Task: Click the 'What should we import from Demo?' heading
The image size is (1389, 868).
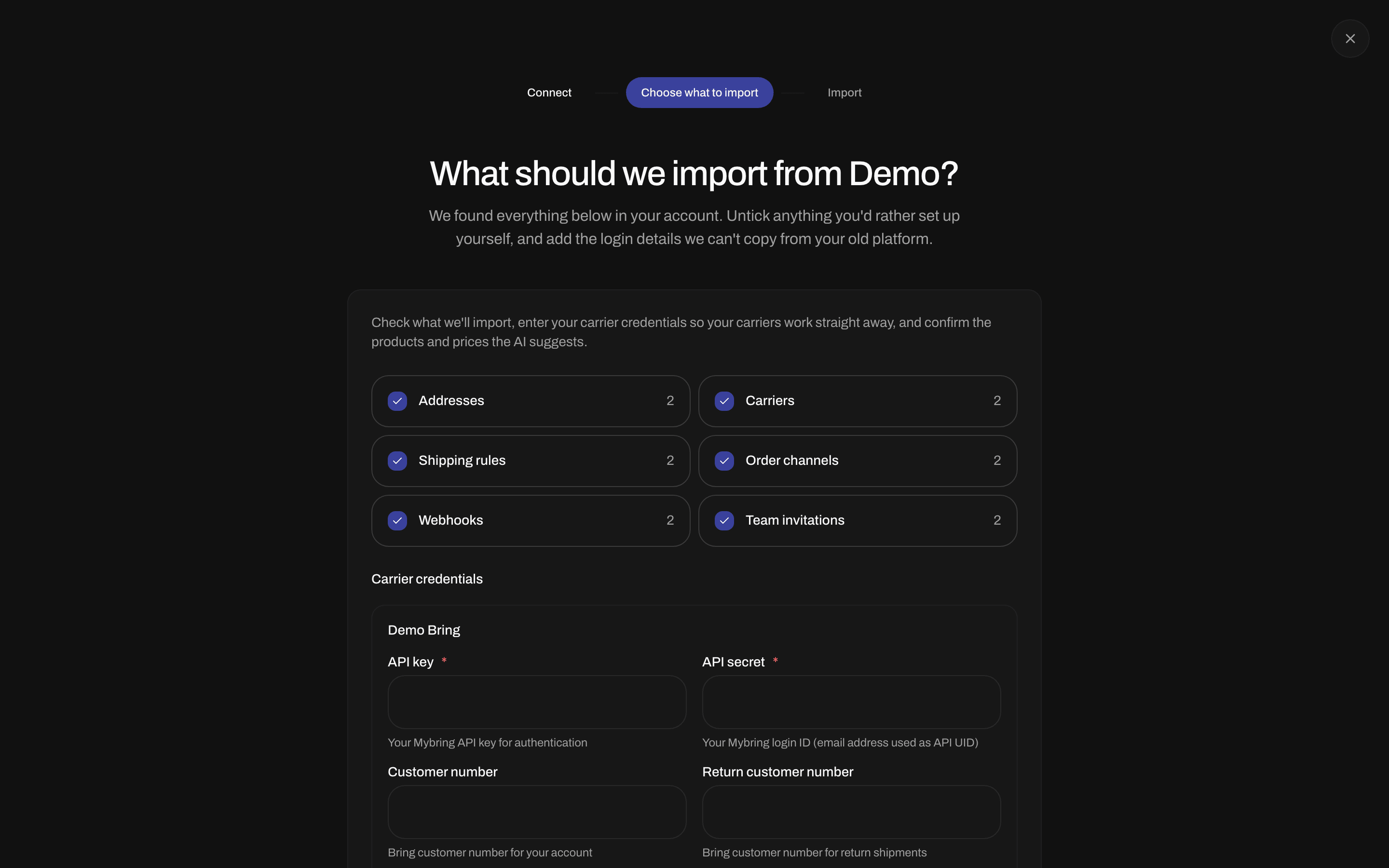Action: pyautogui.click(x=694, y=174)
